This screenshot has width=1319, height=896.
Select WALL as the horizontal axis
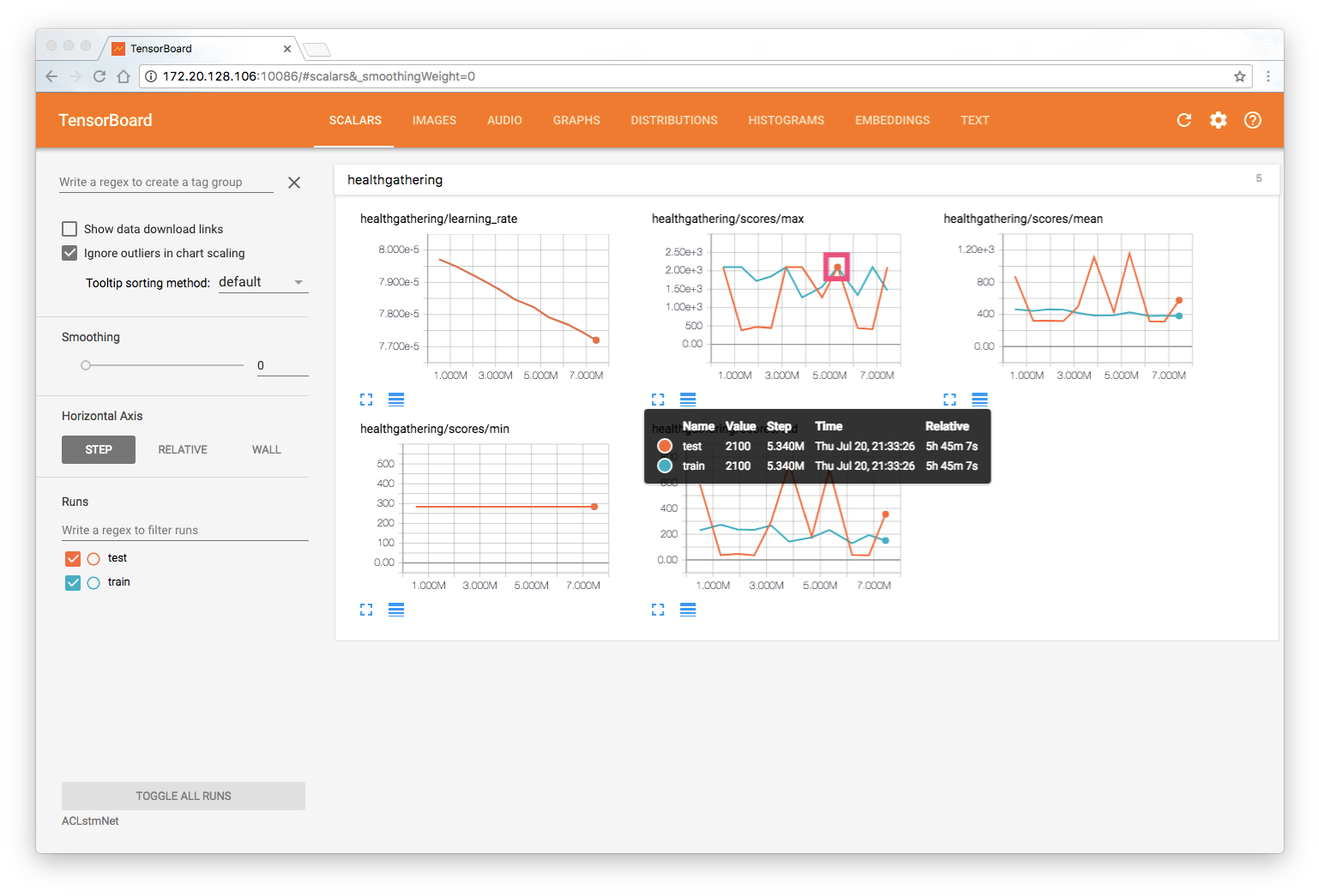coord(266,449)
